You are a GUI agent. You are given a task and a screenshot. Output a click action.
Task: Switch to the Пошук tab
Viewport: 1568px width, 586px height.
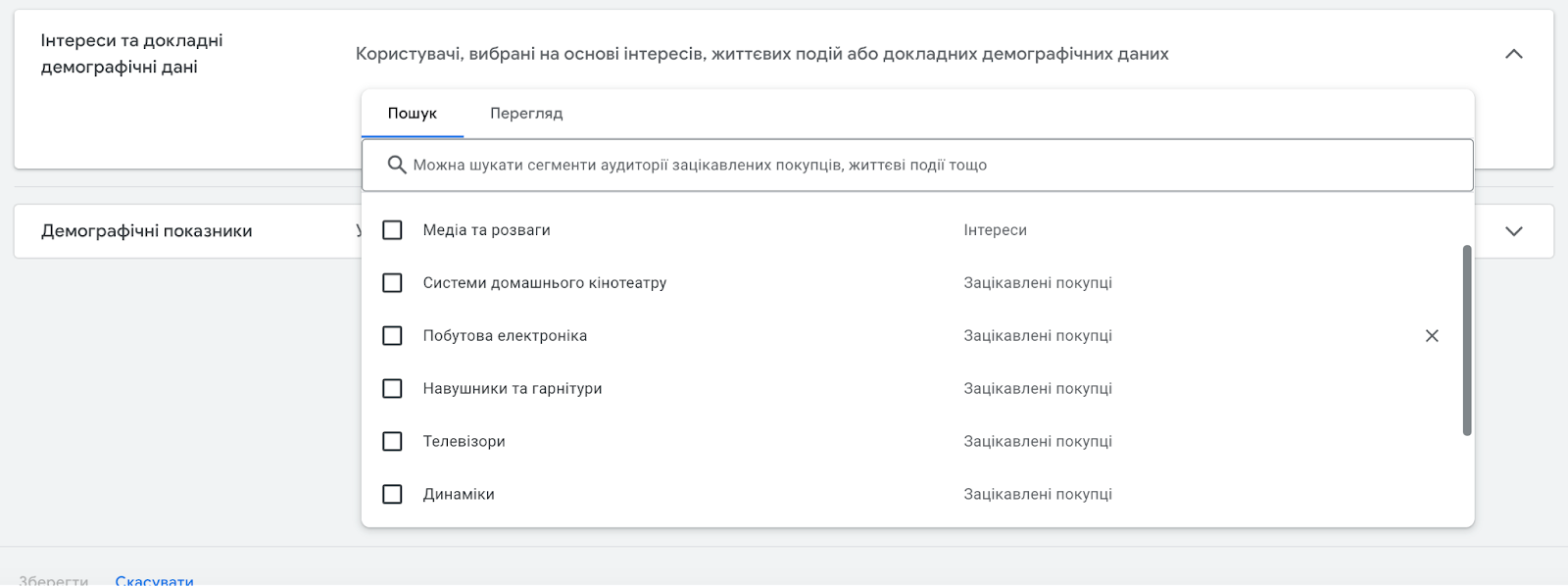tap(412, 114)
